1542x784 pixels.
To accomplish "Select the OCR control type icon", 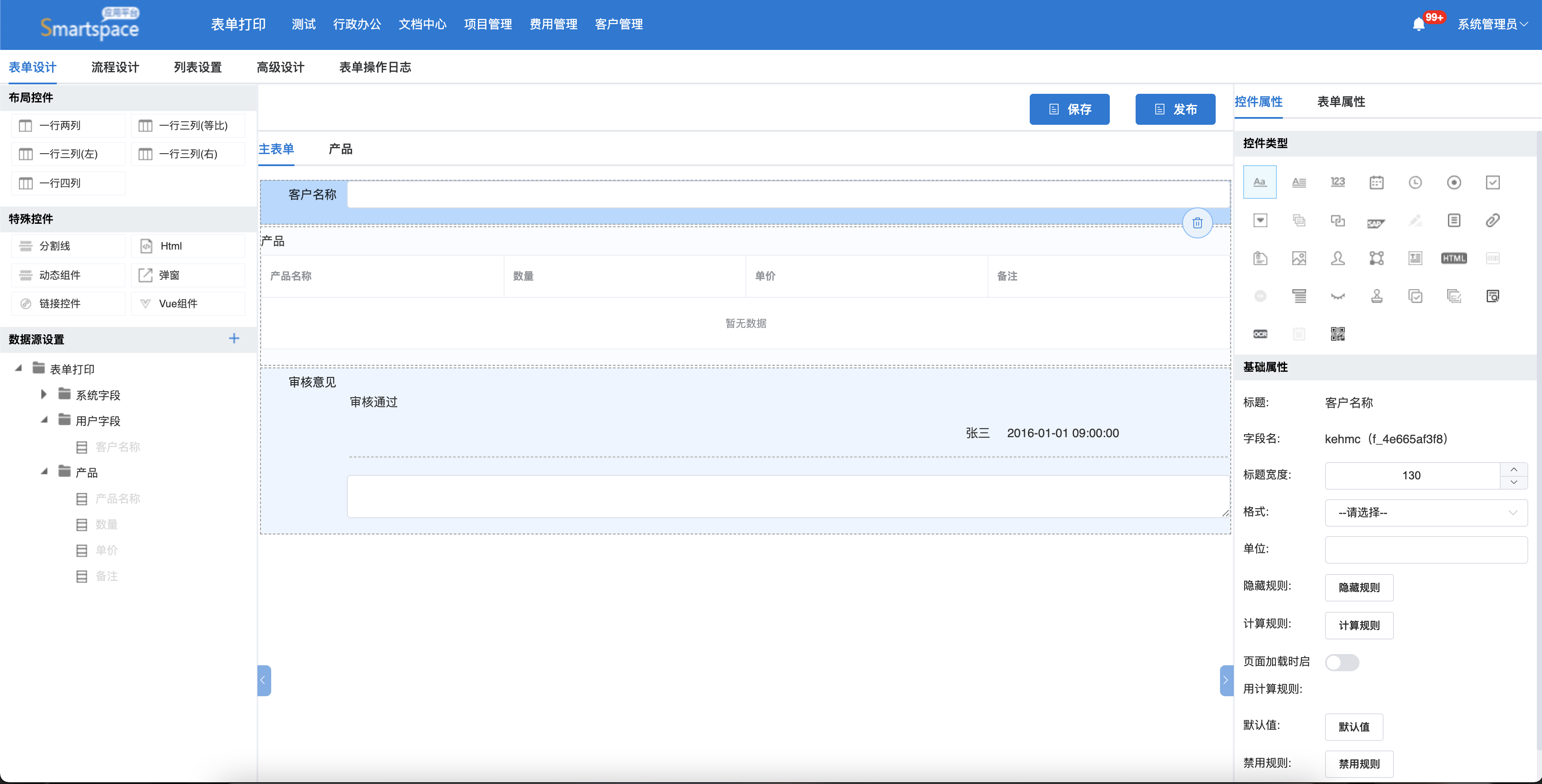I will [1260, 333].
